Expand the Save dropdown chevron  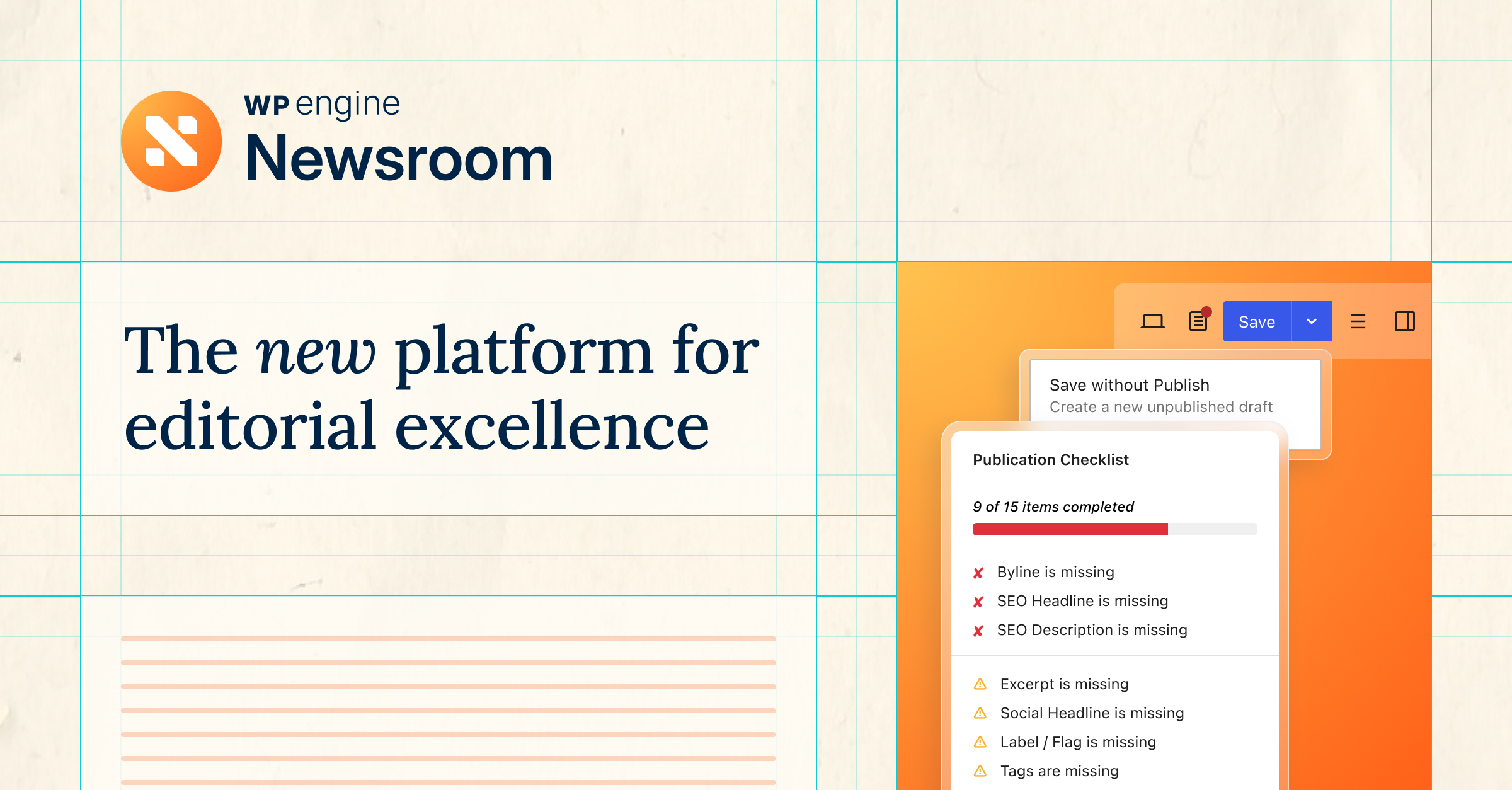1312,321
